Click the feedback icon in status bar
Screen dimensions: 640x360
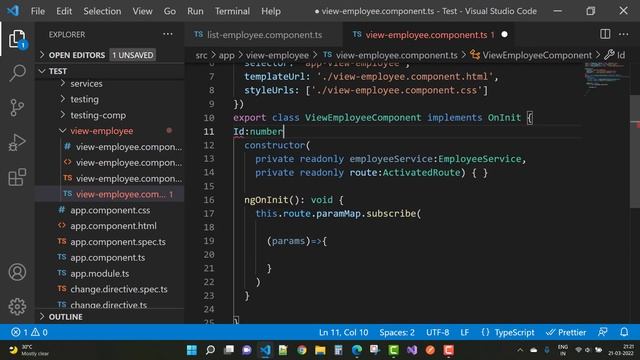[x=603, y=332]
